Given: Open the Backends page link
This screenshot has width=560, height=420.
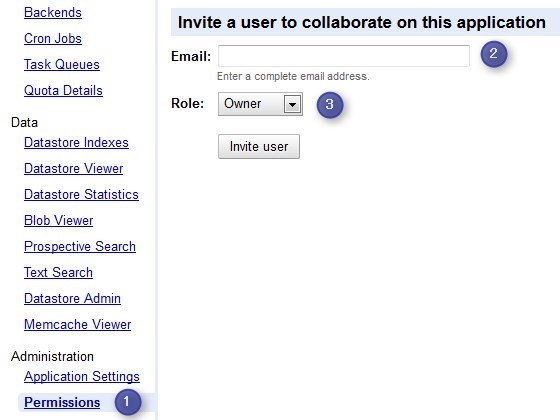Looking at the screenshot, I should coord(53,12).
